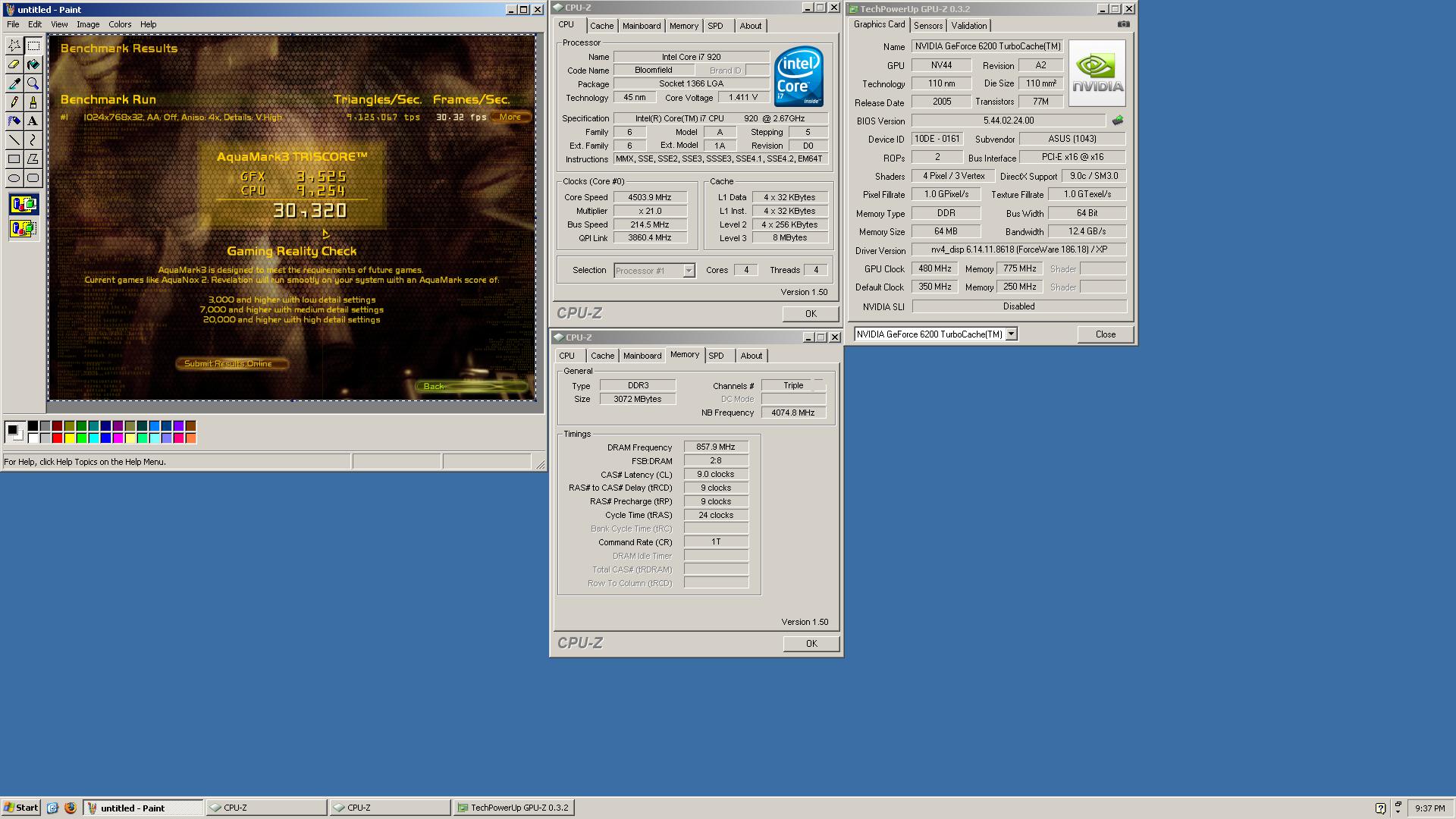The width and height of the screenshot is (1456, 819).
Task: Click the DRAM Frequency value 857.9 MHz
Action: (x=716, y=447)
